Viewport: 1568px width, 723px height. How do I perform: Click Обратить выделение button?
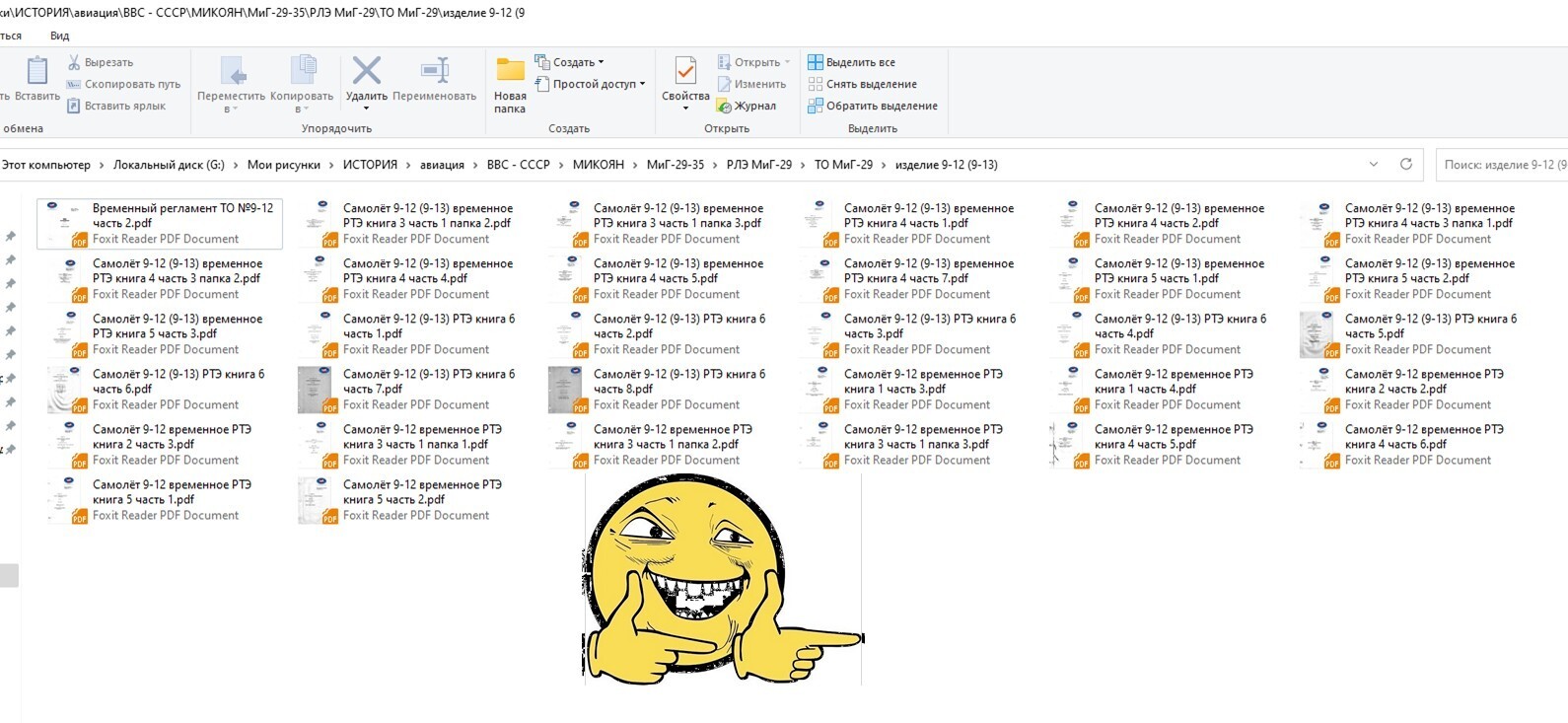click(x=873, y=106)
